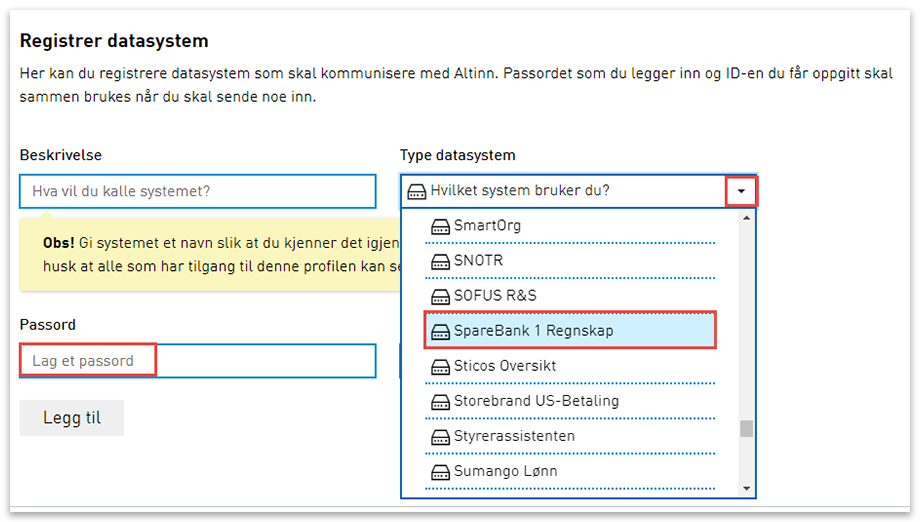Image resolution: width=920 pixels, height=522 pixels.
Task: Click the system icon beside SmartOrg
Action: [440, 227]
